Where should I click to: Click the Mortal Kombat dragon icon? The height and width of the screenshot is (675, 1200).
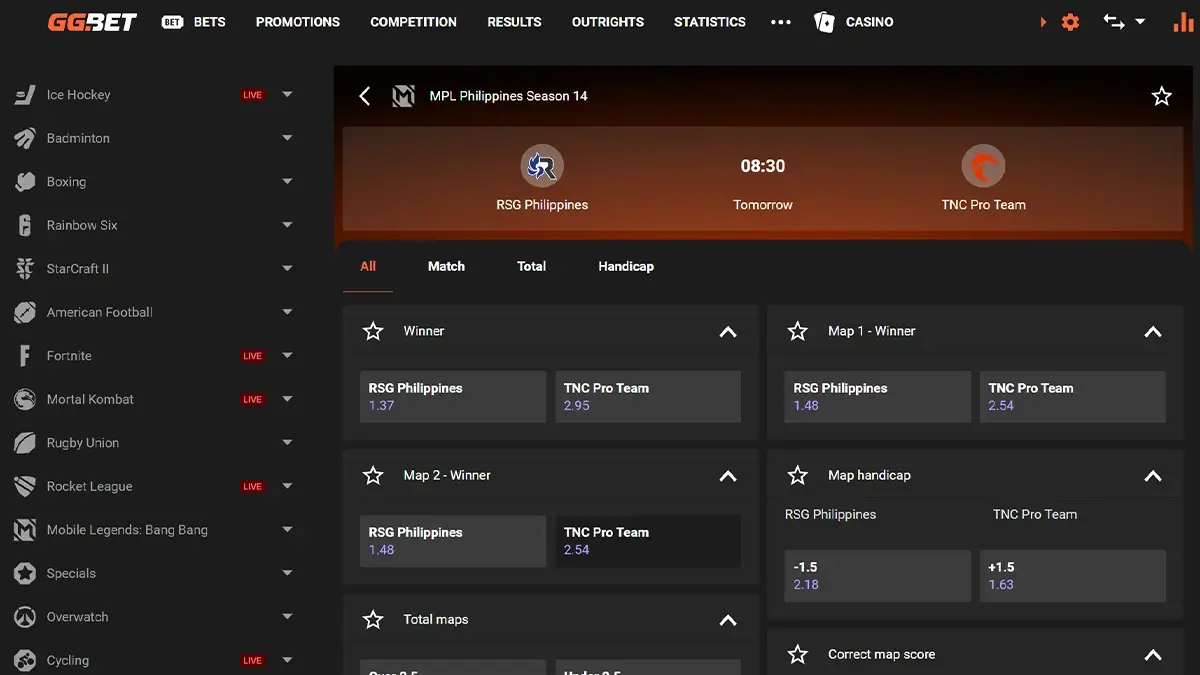(25, 399)
